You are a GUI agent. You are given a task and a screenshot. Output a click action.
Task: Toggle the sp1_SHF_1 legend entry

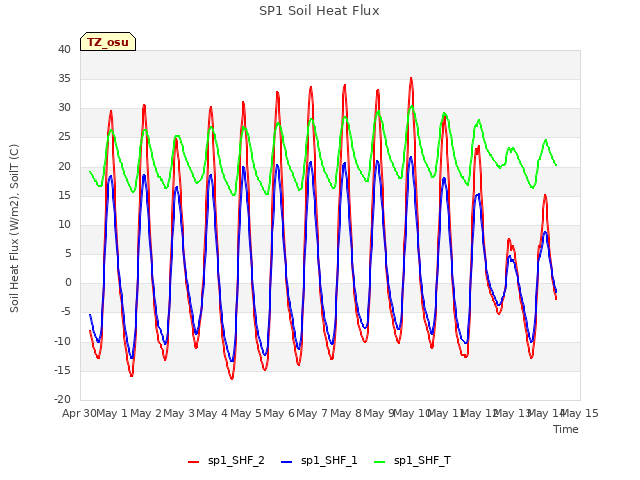(319, 461)
